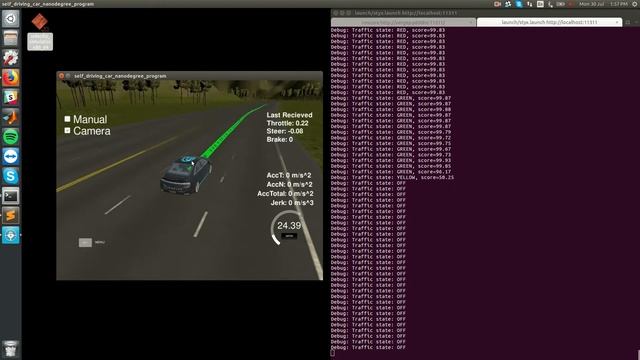Open the Trash in the dock

coord(11,349)
